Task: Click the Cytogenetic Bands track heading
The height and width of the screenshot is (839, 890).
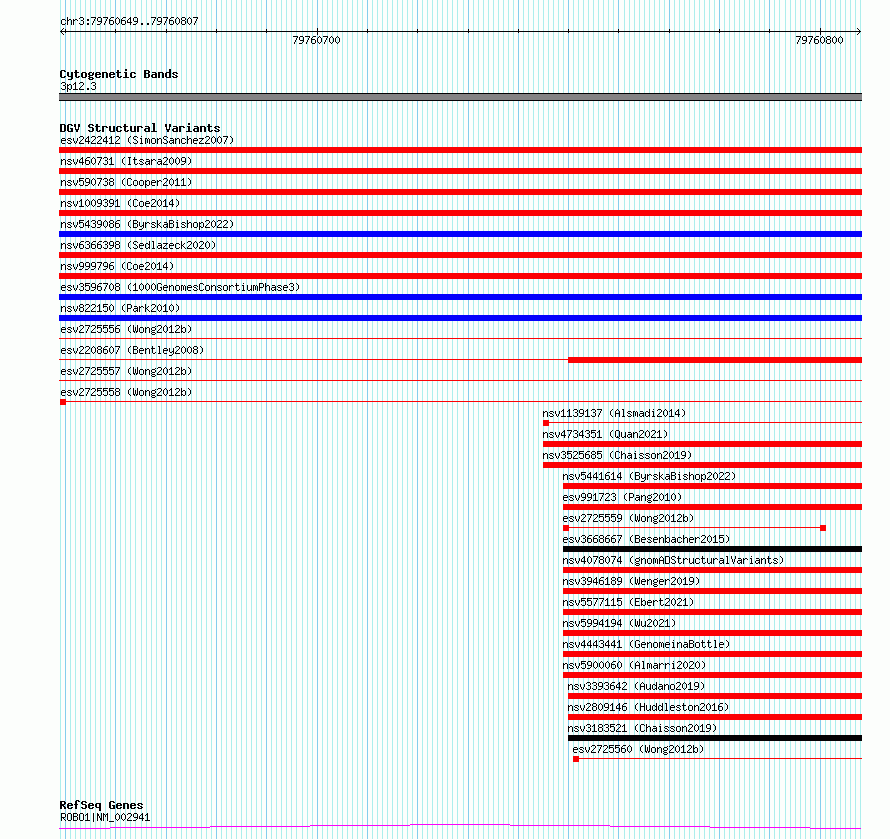Action: click(x=119, y=74)
